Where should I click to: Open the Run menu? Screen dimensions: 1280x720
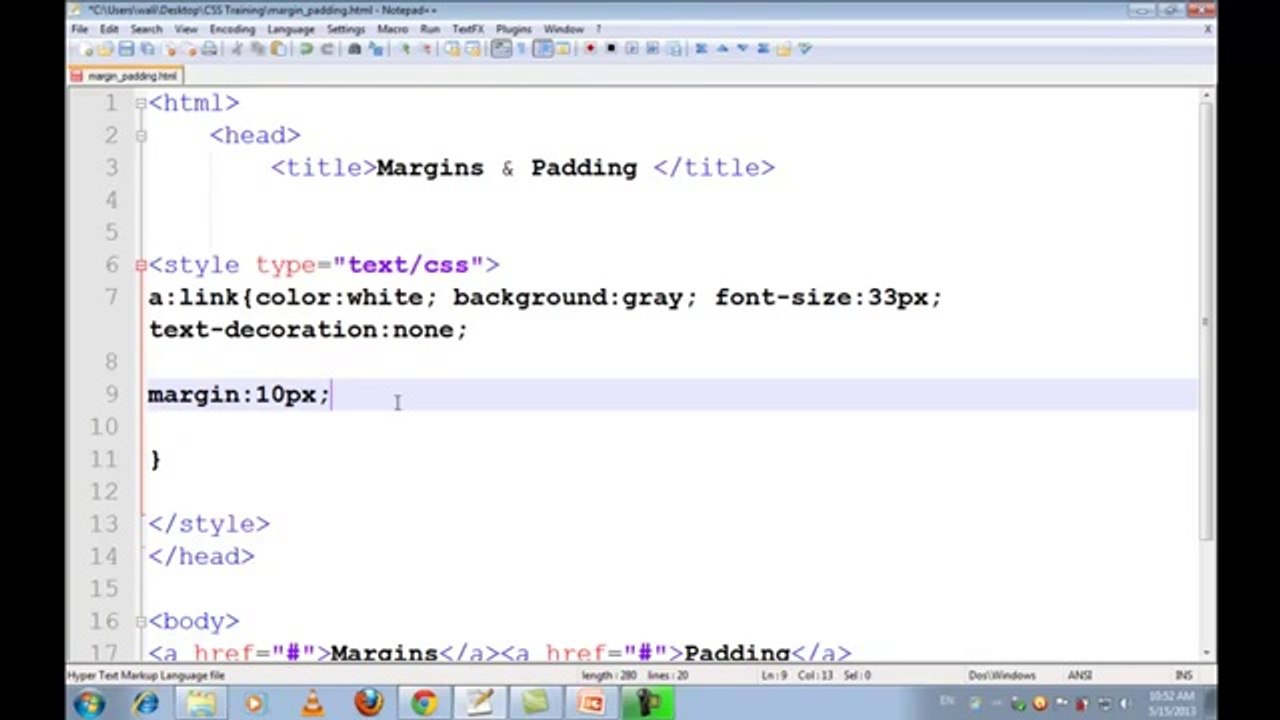coord(430,29)
